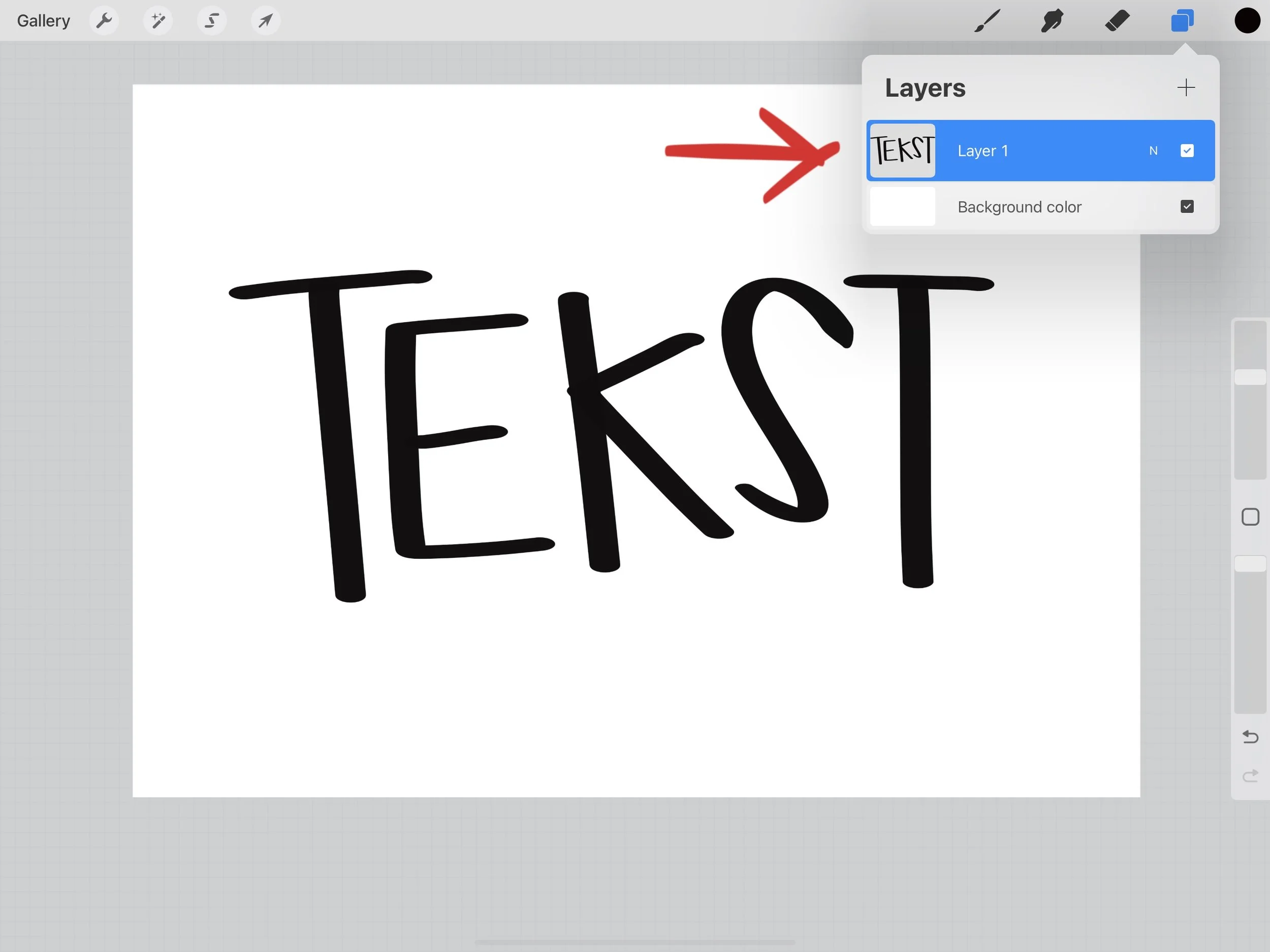
Task: Tap the Layers panel title
Action: coord(925,88)
